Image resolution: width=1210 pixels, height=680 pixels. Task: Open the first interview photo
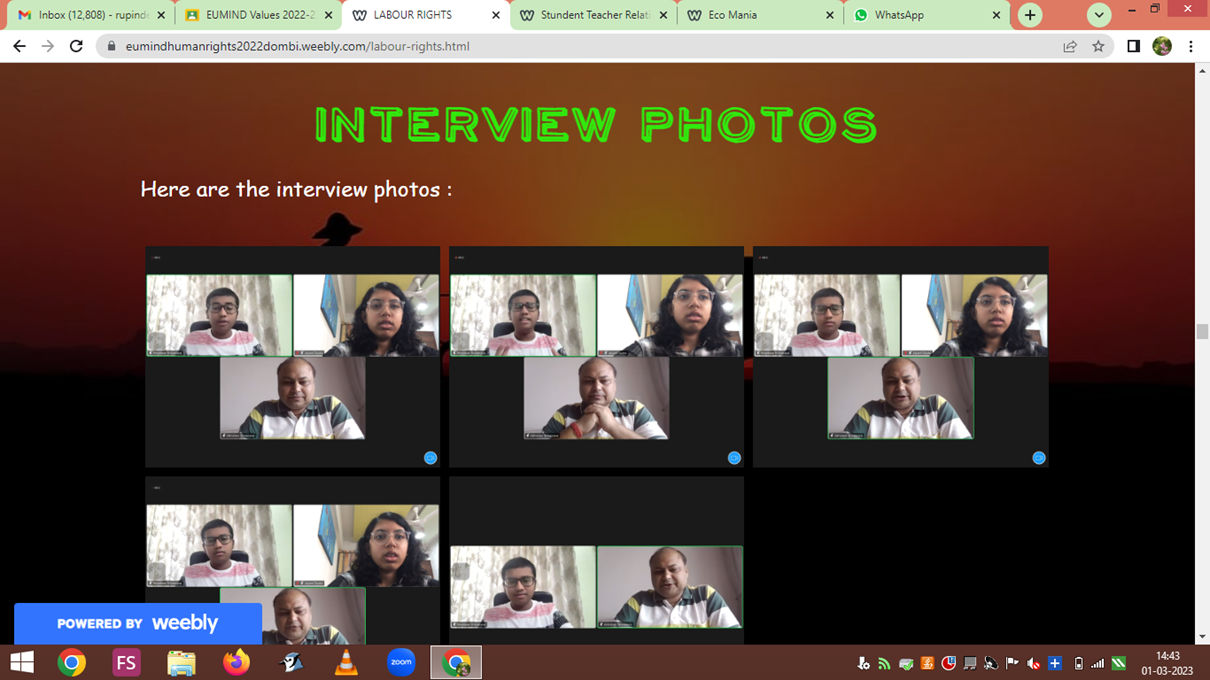click(292, 357)
